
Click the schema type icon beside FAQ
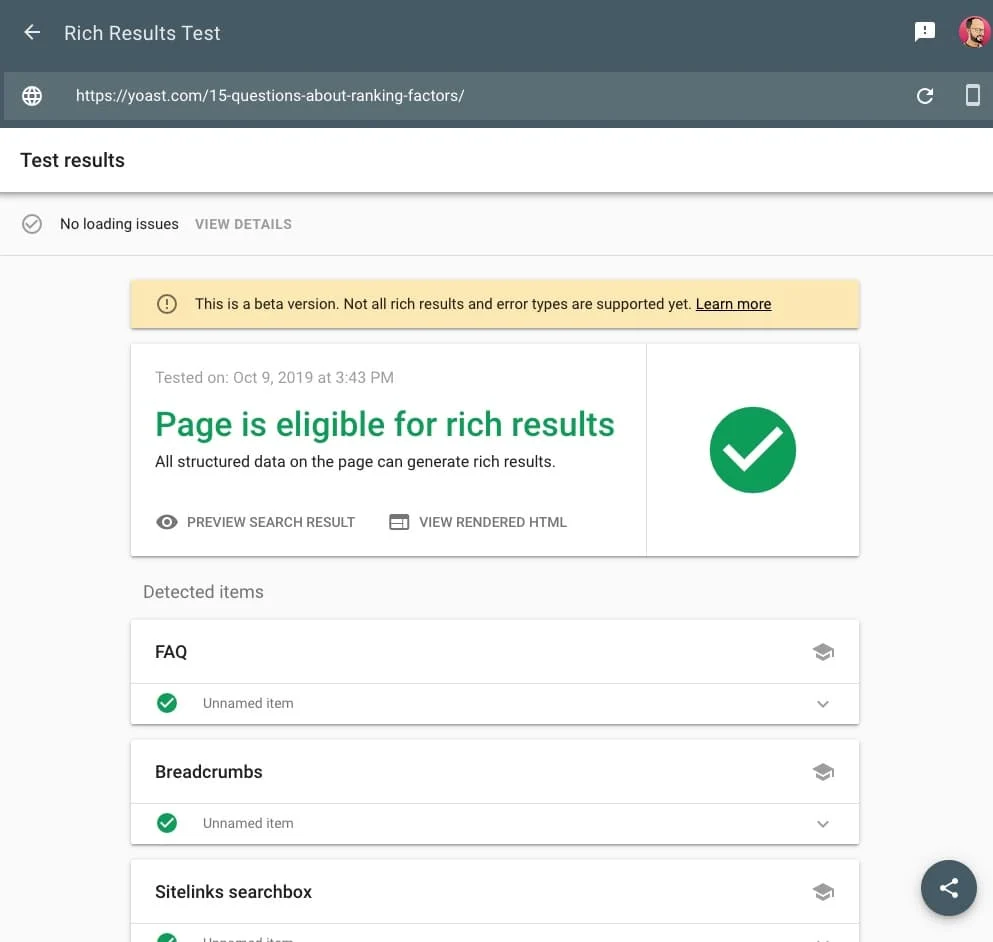pos(823,651)
